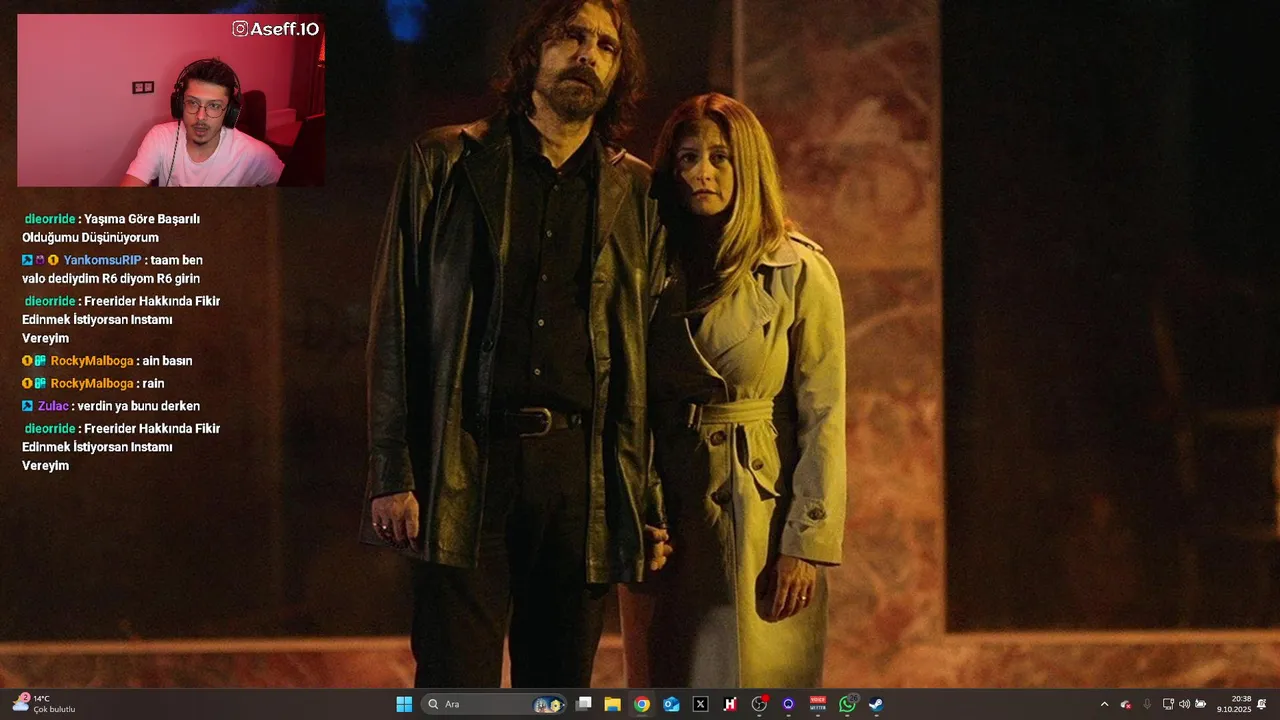Open the notifications bell icon
Screen dimensions: 1280x720
(1262, 704)
